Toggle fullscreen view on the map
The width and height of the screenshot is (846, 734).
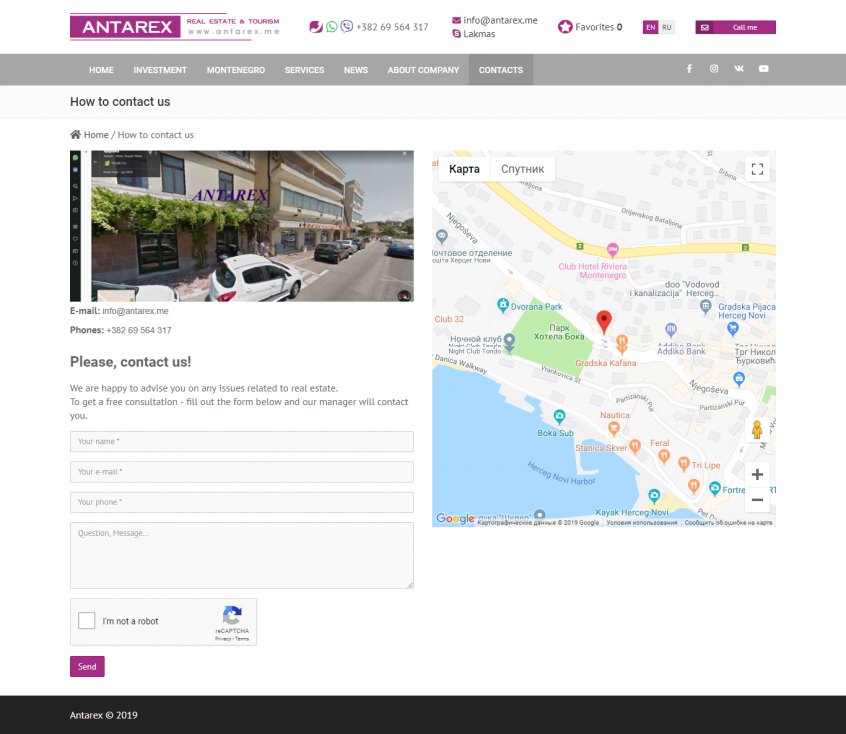757,169
